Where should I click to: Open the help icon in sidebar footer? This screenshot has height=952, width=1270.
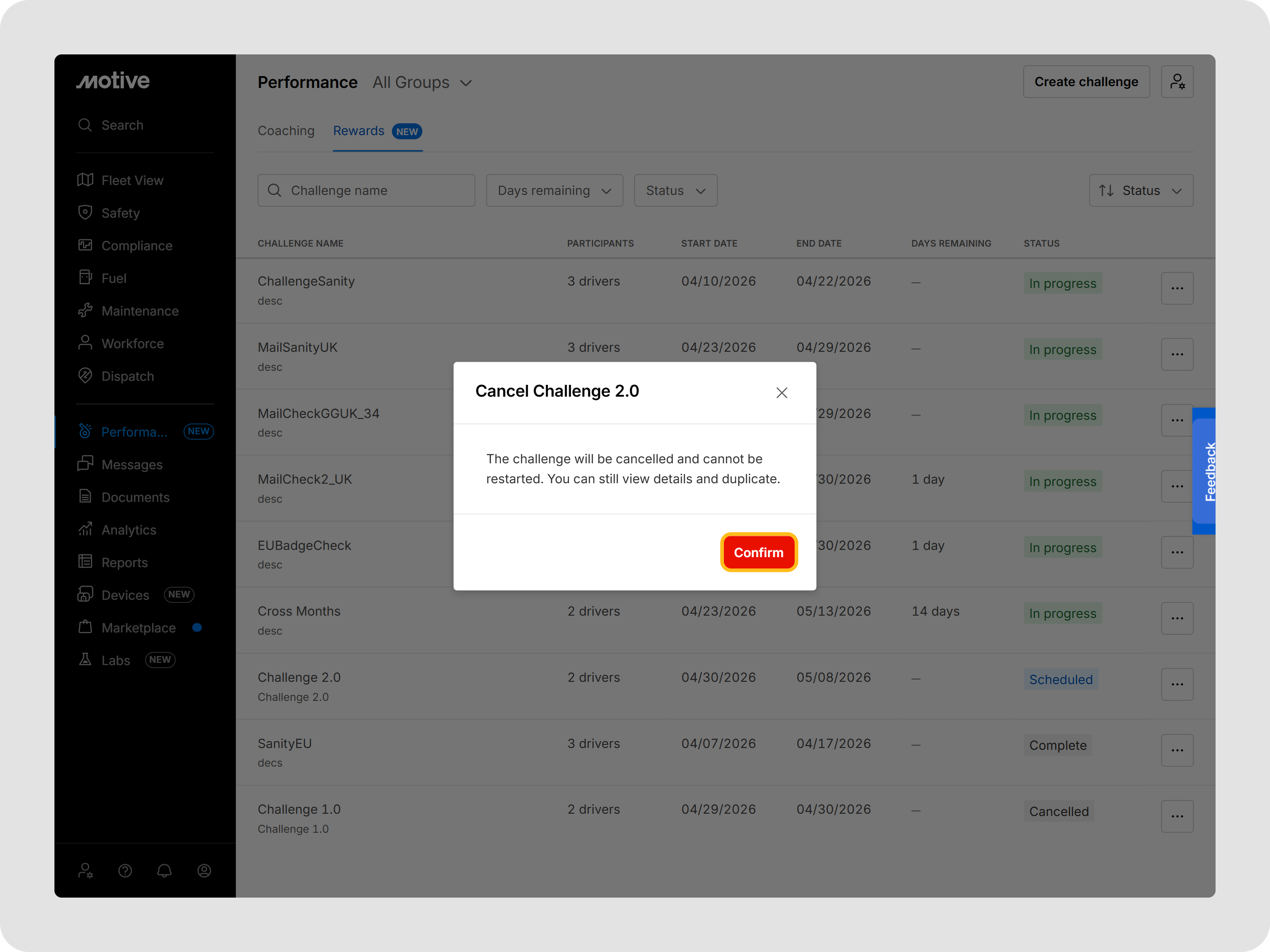tap(125, 871)
